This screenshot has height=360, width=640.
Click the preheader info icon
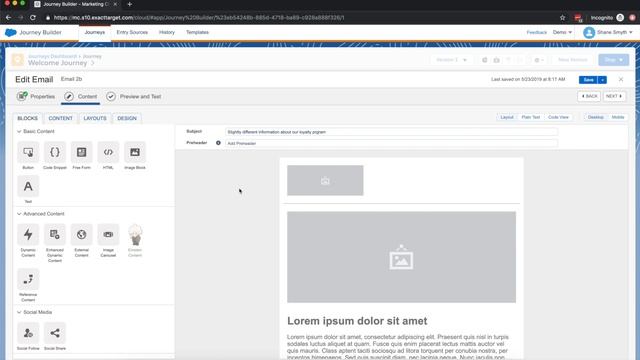click(x=218, y=143)
